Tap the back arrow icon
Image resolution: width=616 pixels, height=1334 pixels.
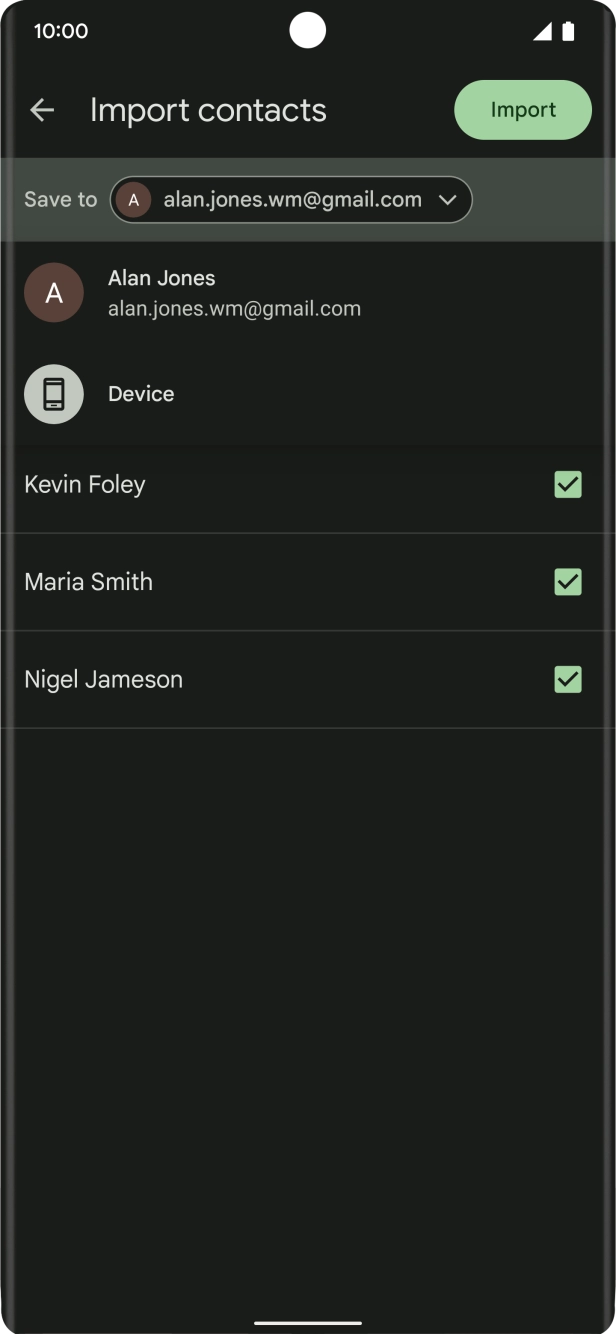42,110
